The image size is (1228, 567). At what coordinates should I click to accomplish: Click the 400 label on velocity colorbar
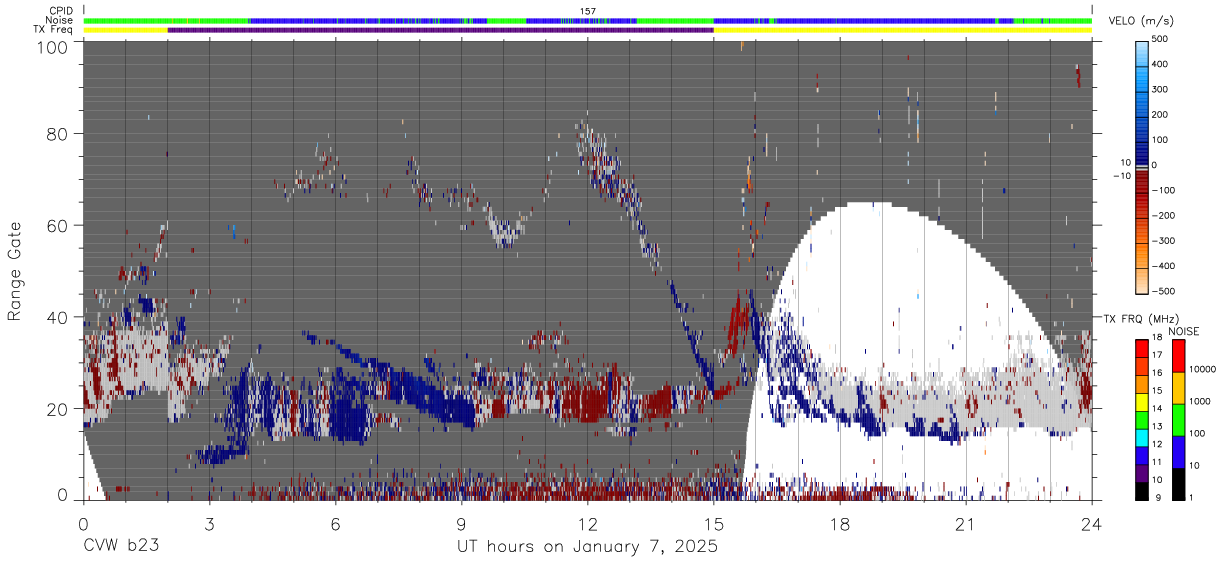pyautogui.click(x=1162, y=64)
